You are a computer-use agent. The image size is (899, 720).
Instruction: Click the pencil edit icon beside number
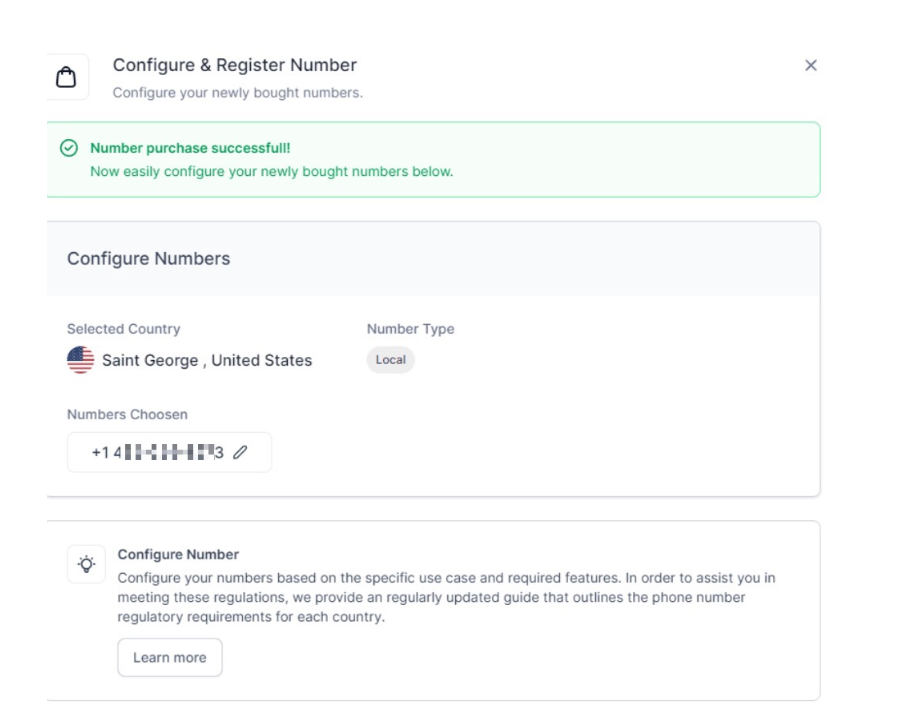click(239, 452)
